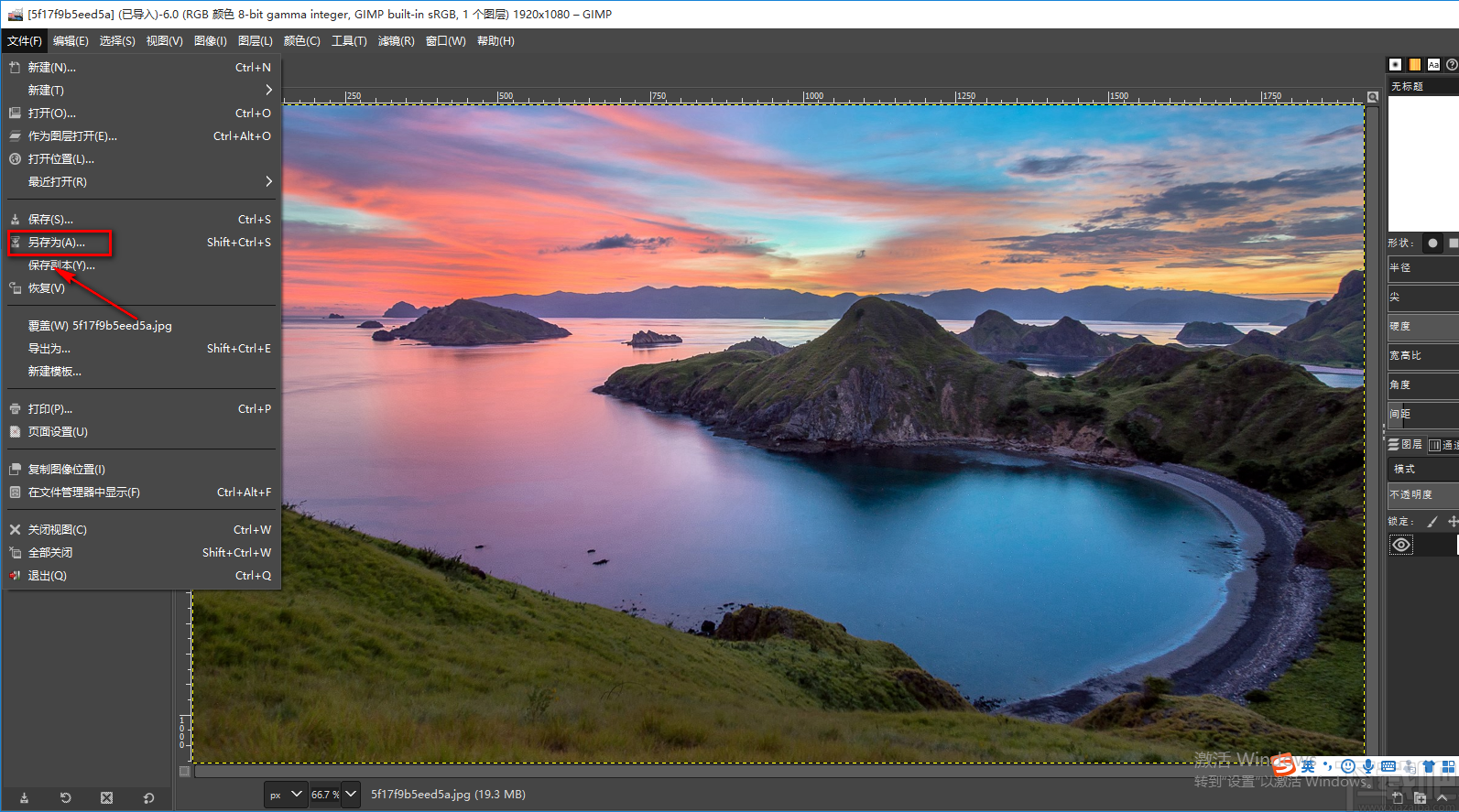Switch to the 图层 layers tab
This screenshot has height=812, width=1459.
pos(1406,444)
